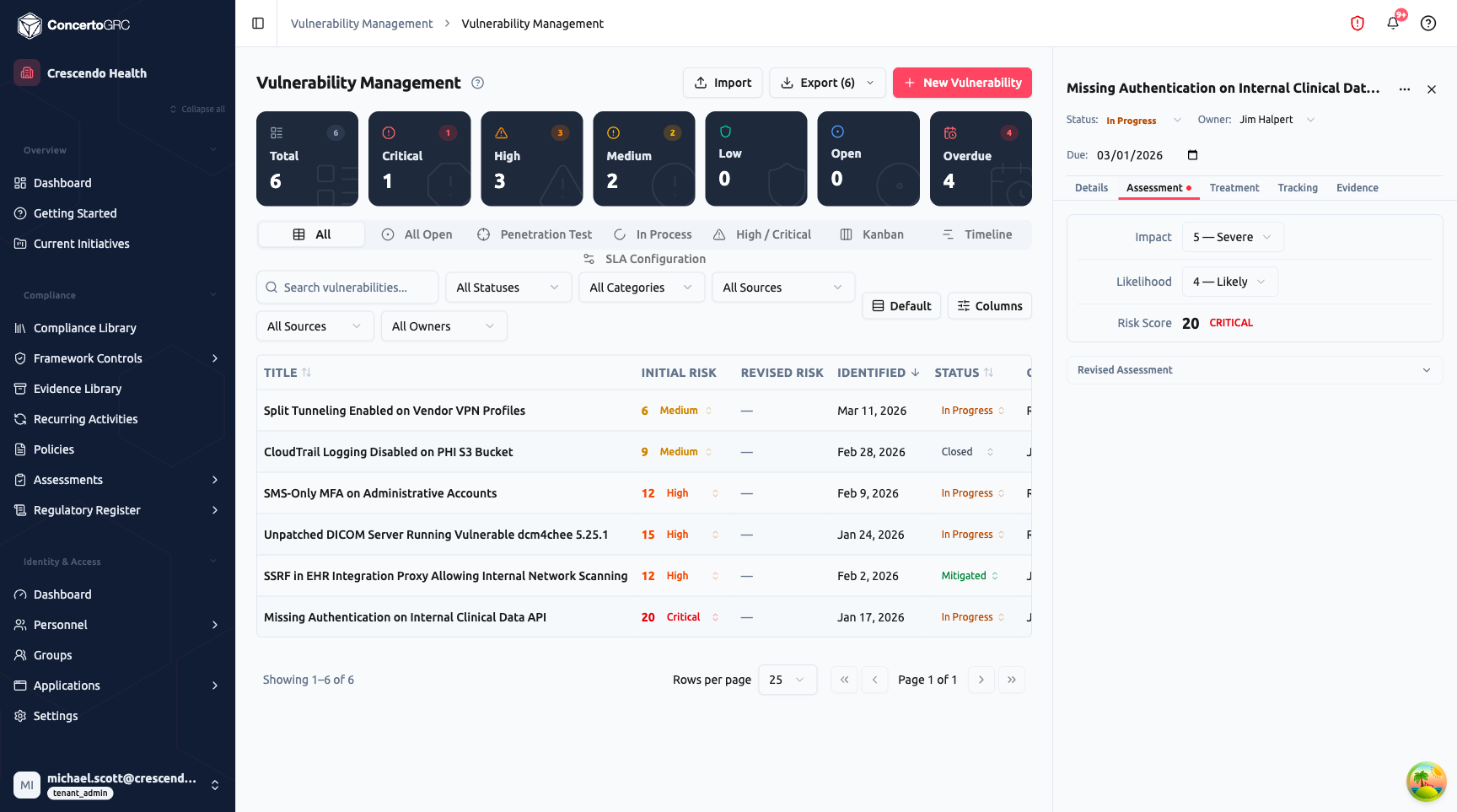Filter by High summary card
Image resolution: width=1457 pixels, height=812 pixels.
pos(532,159)
